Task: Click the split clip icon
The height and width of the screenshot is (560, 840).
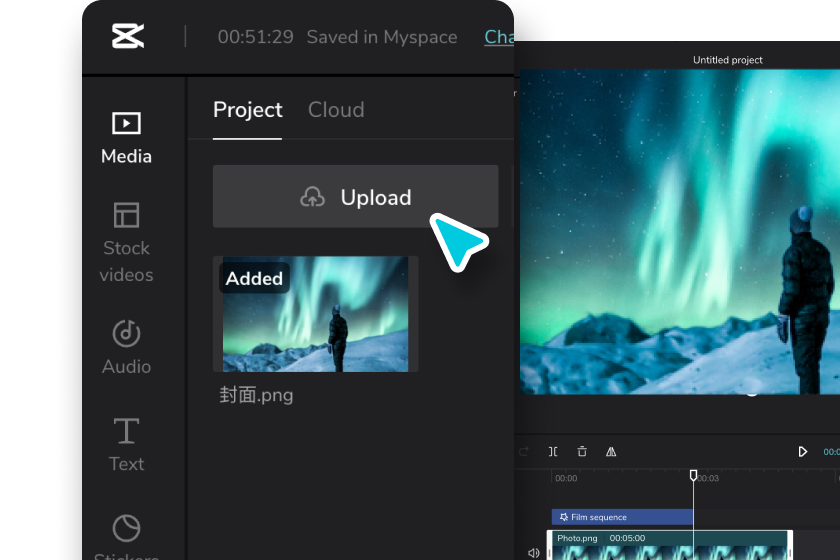Action: [553, 452]
